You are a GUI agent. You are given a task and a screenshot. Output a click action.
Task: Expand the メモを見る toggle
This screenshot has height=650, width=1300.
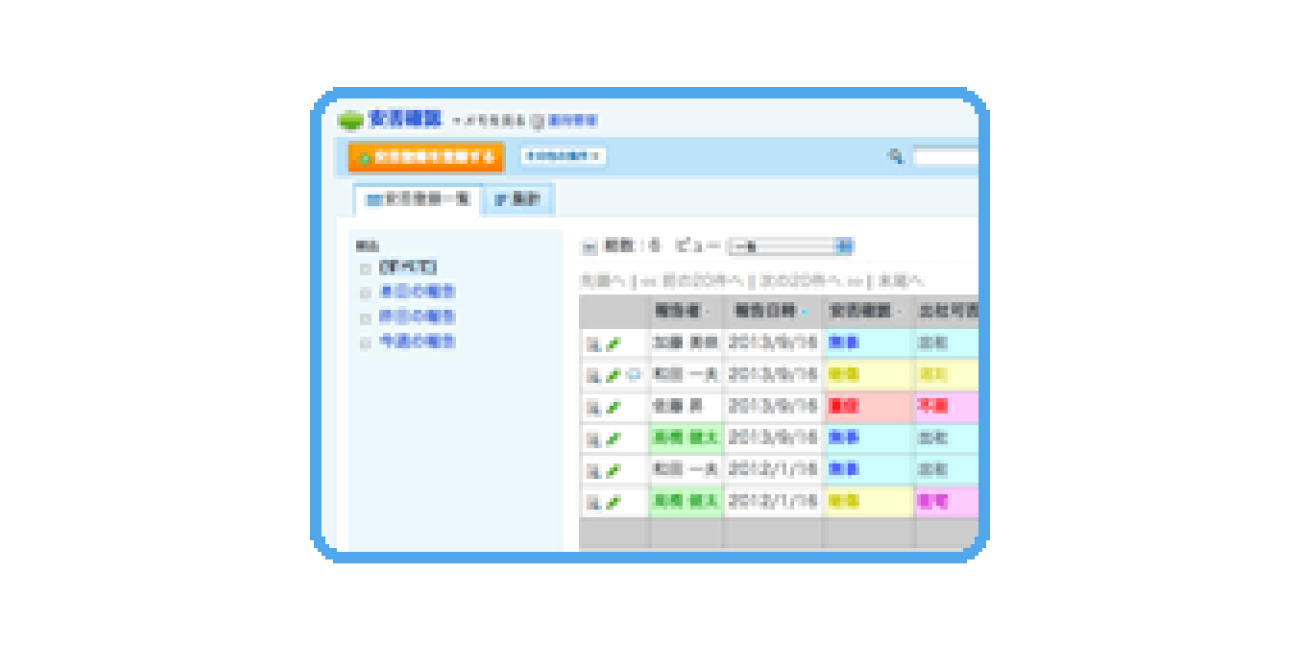[x=488, y=121]
